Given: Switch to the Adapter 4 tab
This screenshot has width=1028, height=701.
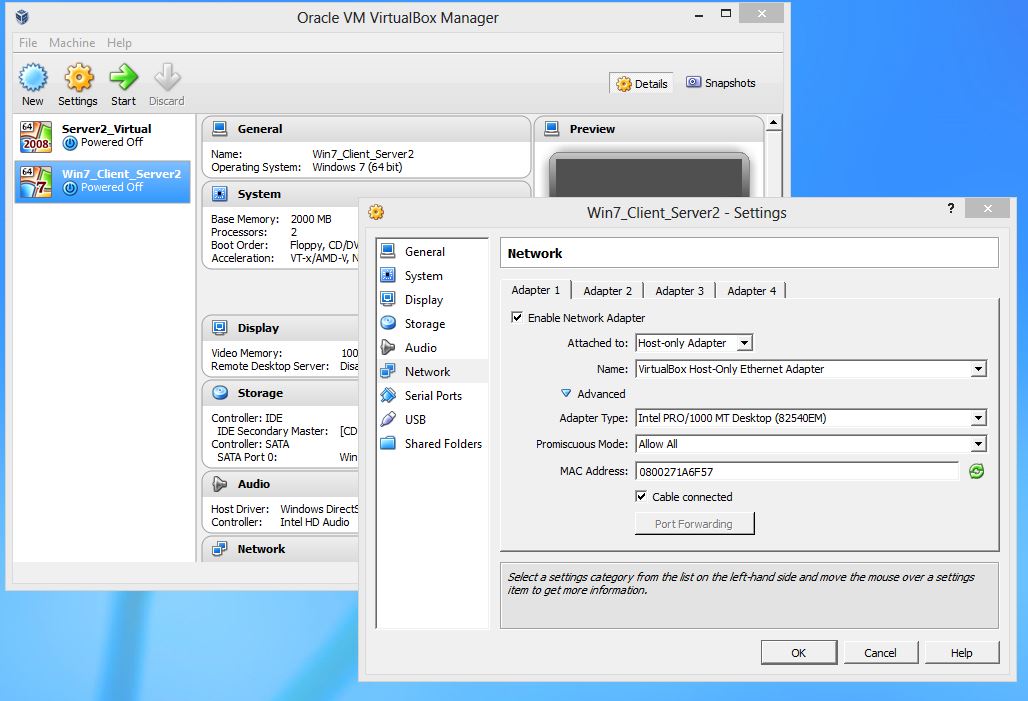Looking at the screenshot, I should click(751, 290).
